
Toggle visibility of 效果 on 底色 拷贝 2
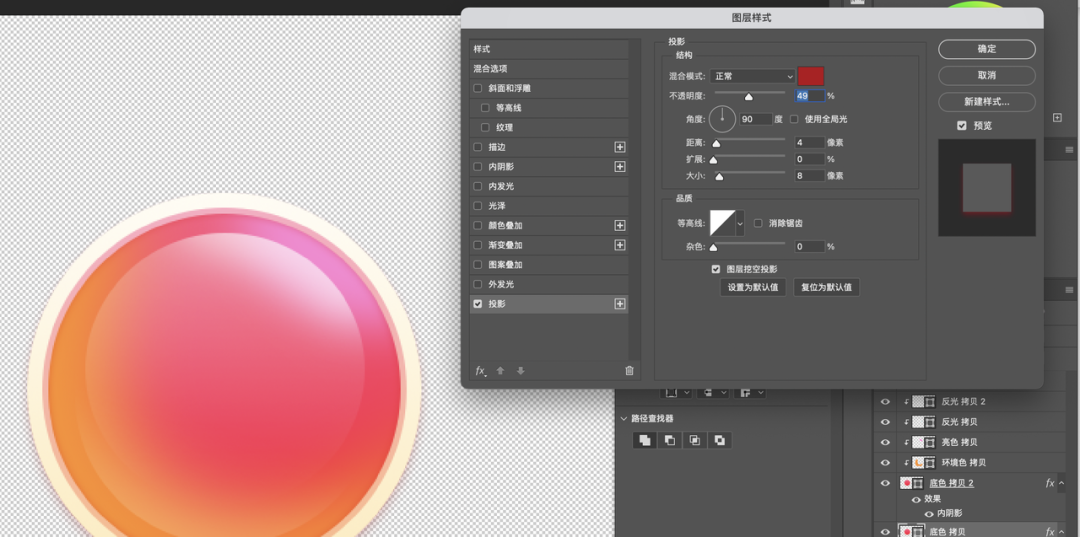(917, 499)
